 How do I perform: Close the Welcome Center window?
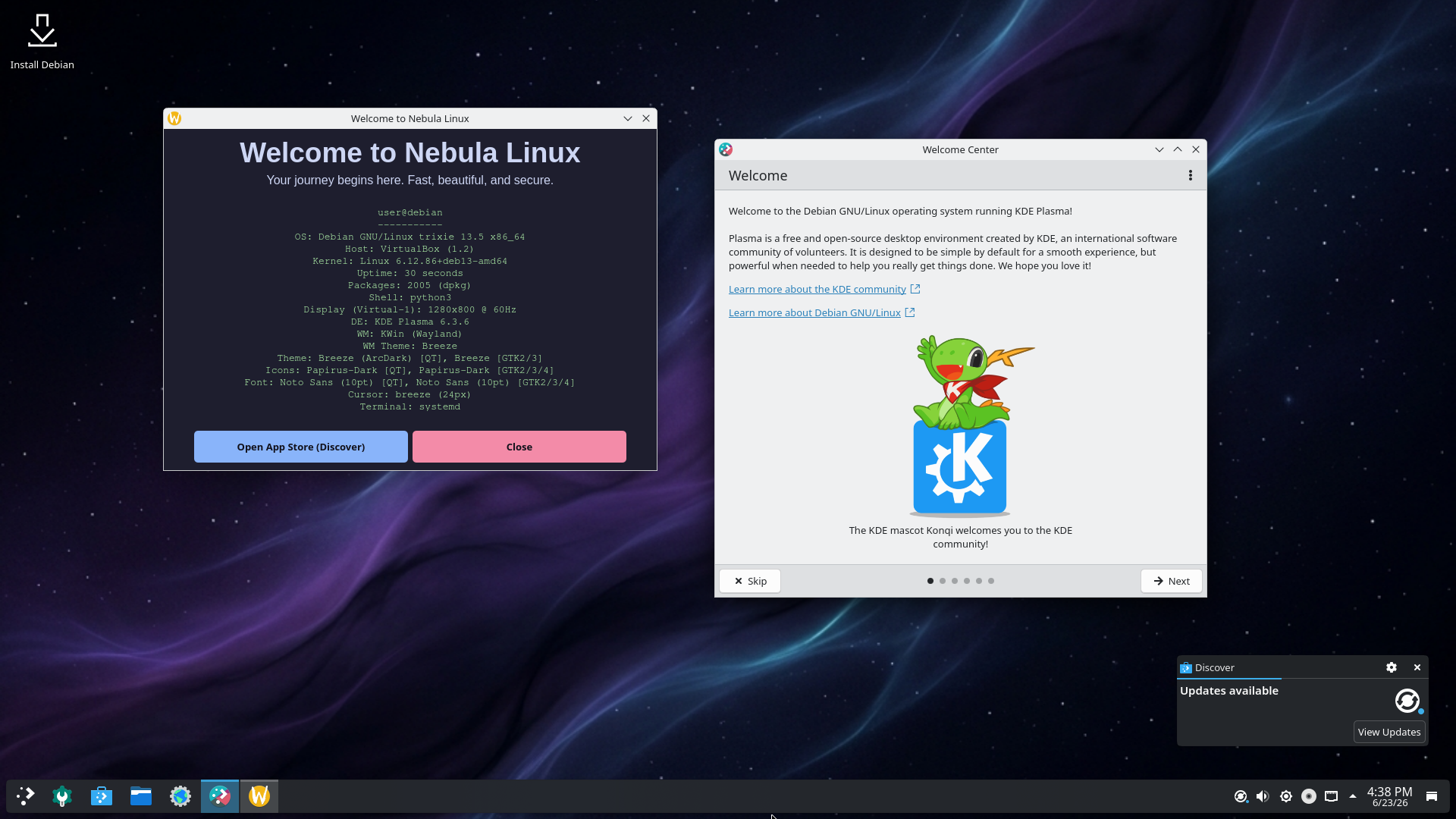(x=1196, y=149)
